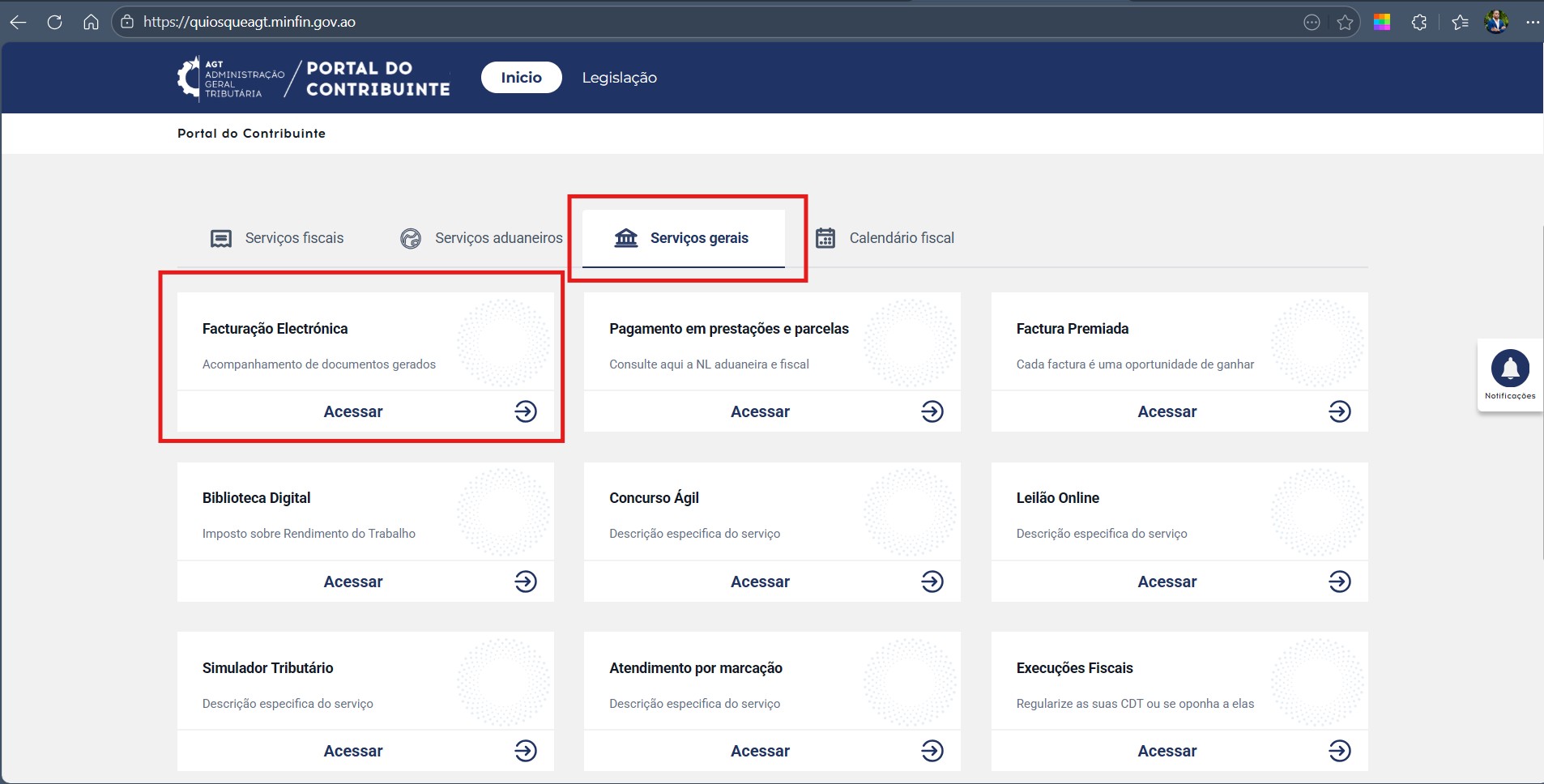
Task: Switch to Serviços fiscais tab
Action: 277,238
